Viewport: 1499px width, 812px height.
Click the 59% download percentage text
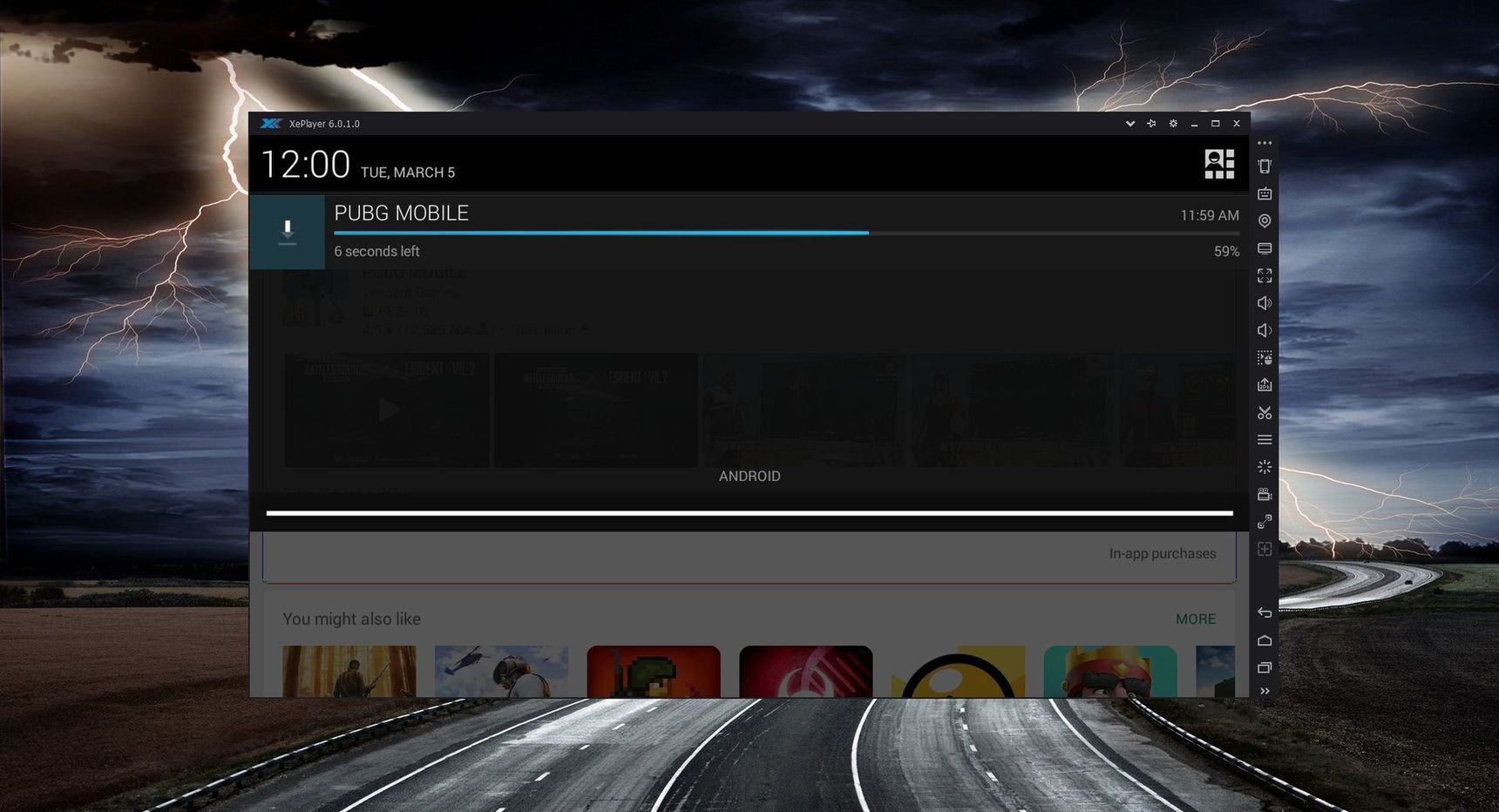point(1226,252)
